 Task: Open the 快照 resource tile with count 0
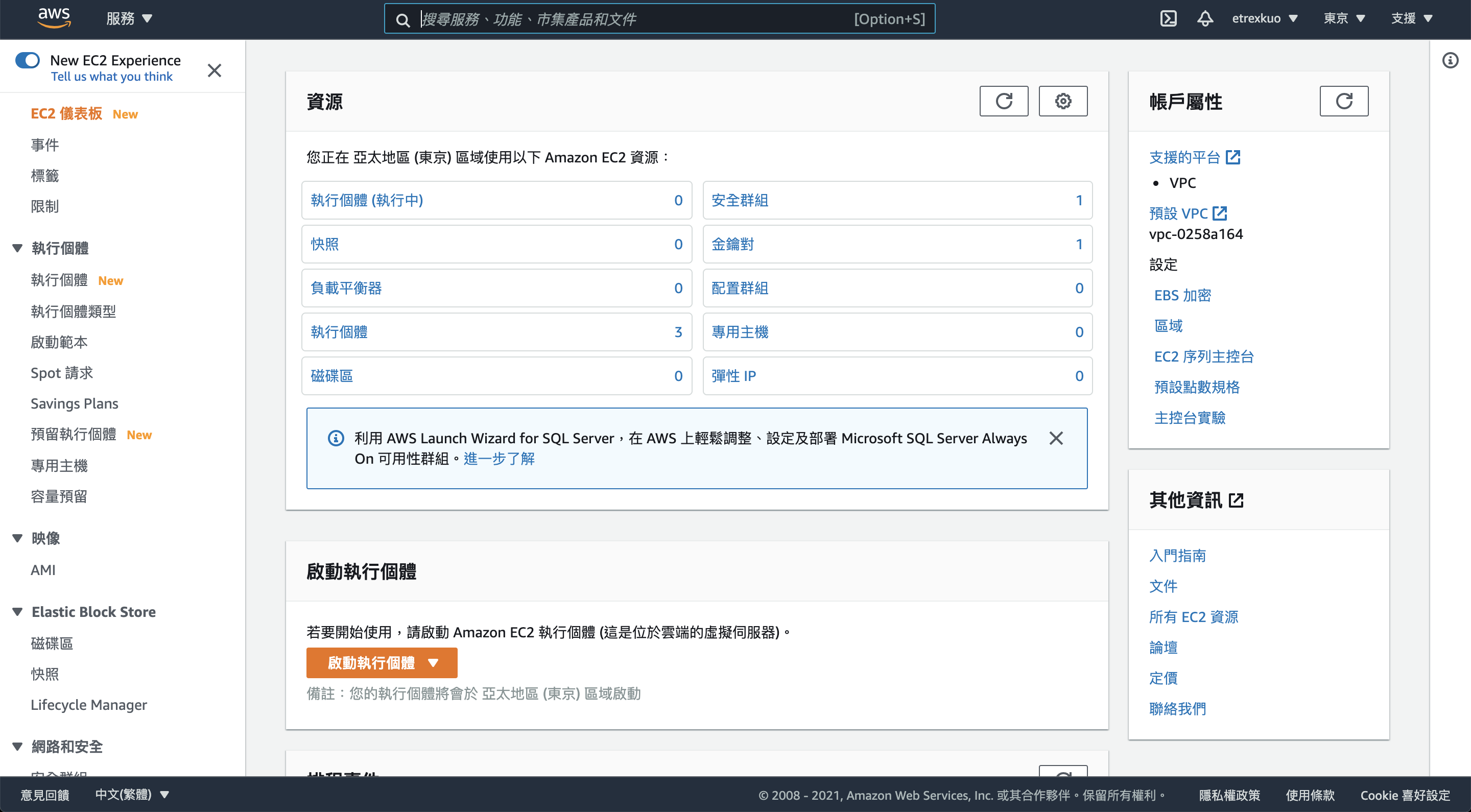497,245
